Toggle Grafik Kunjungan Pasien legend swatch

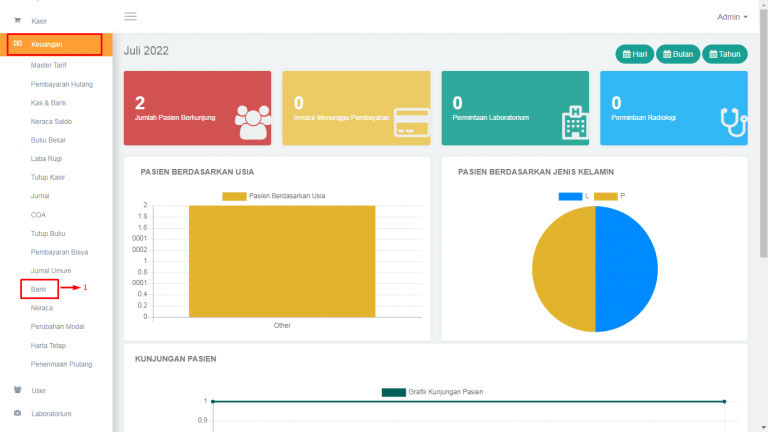394,392
